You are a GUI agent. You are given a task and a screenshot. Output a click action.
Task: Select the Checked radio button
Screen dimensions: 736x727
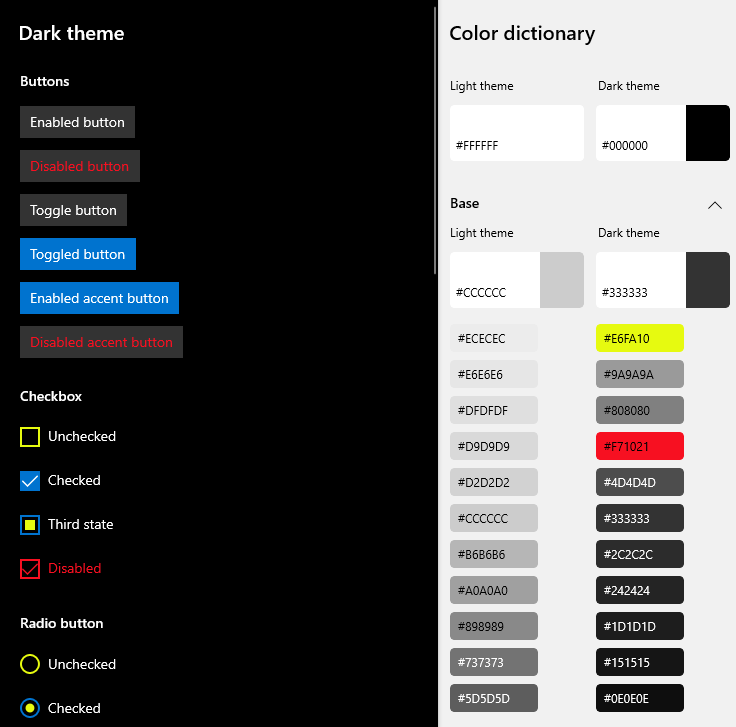coord(30,709)
